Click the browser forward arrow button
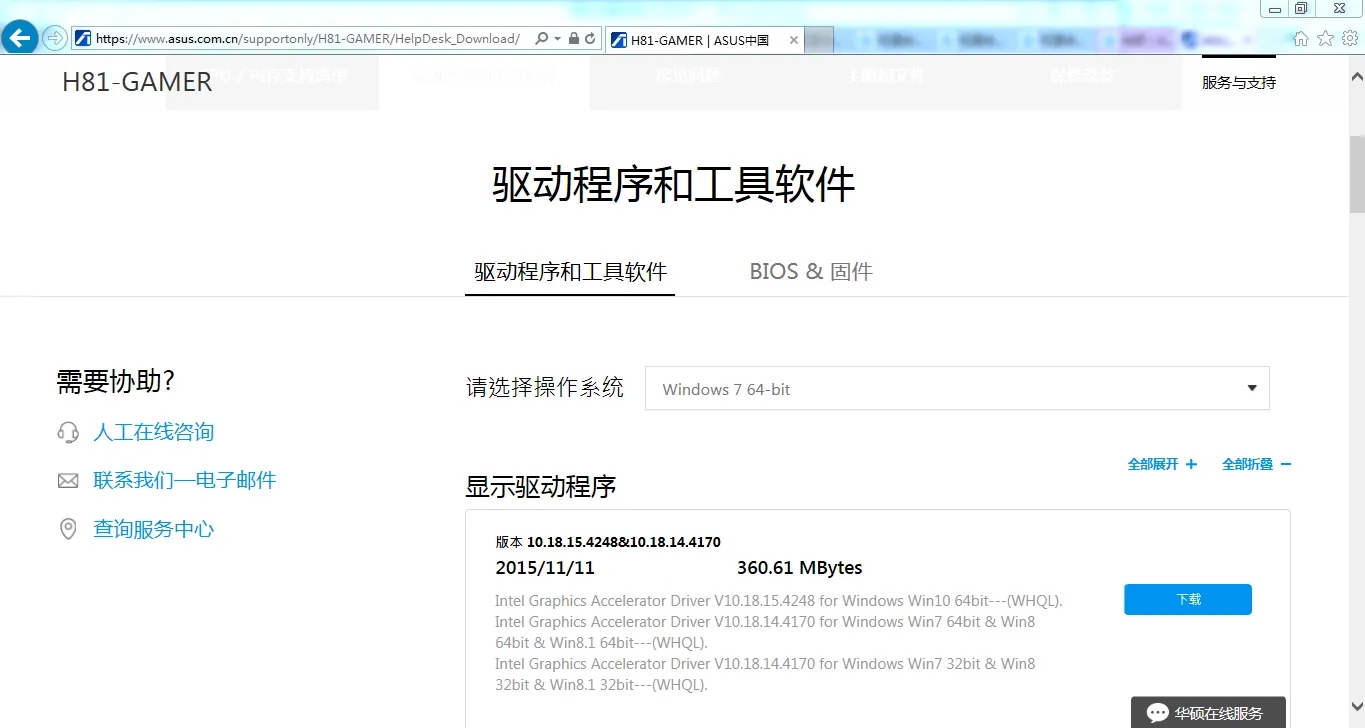 click(x=54, y=38)
